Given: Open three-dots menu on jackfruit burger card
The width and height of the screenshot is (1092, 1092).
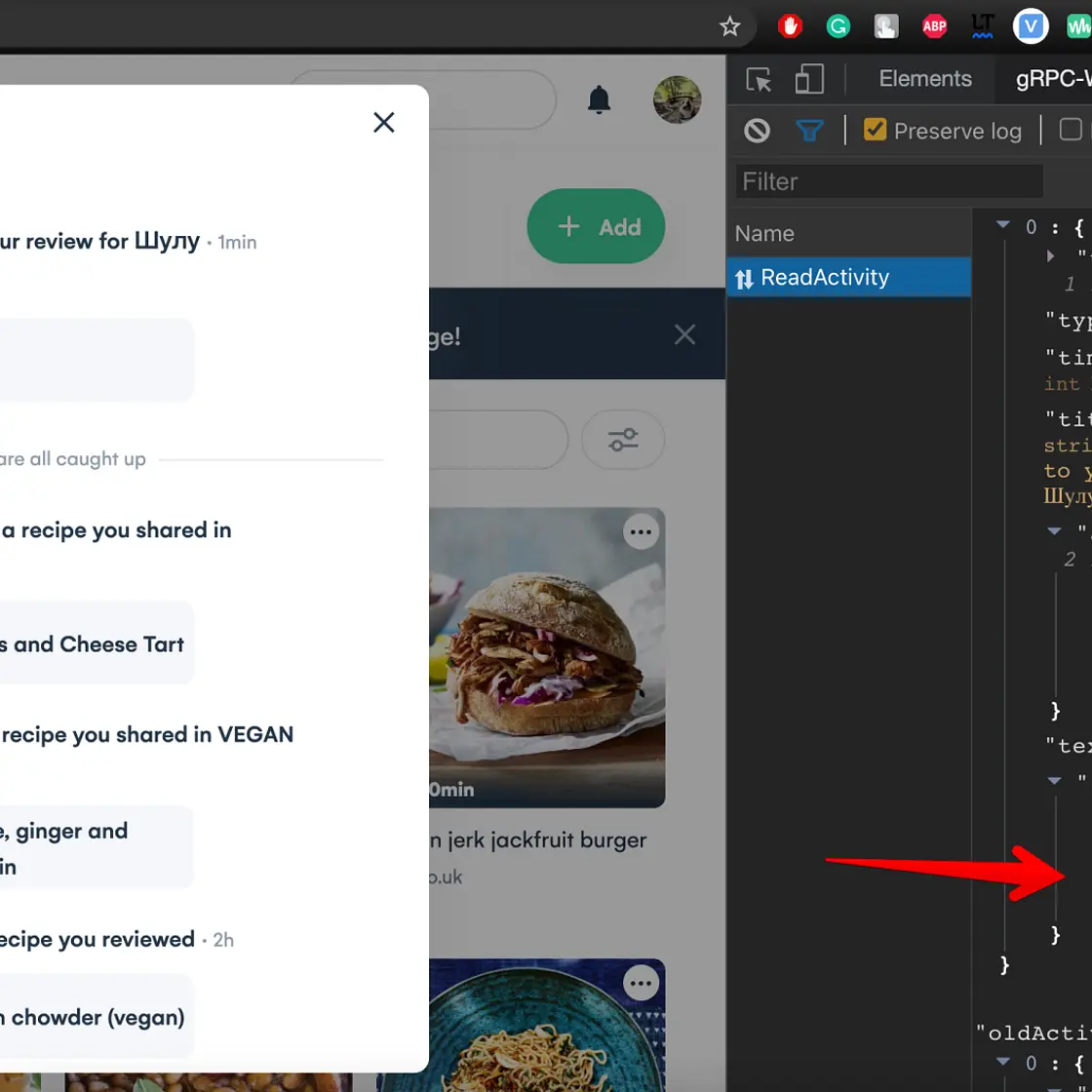Looking at the screenshot, I should click(641, 532).
